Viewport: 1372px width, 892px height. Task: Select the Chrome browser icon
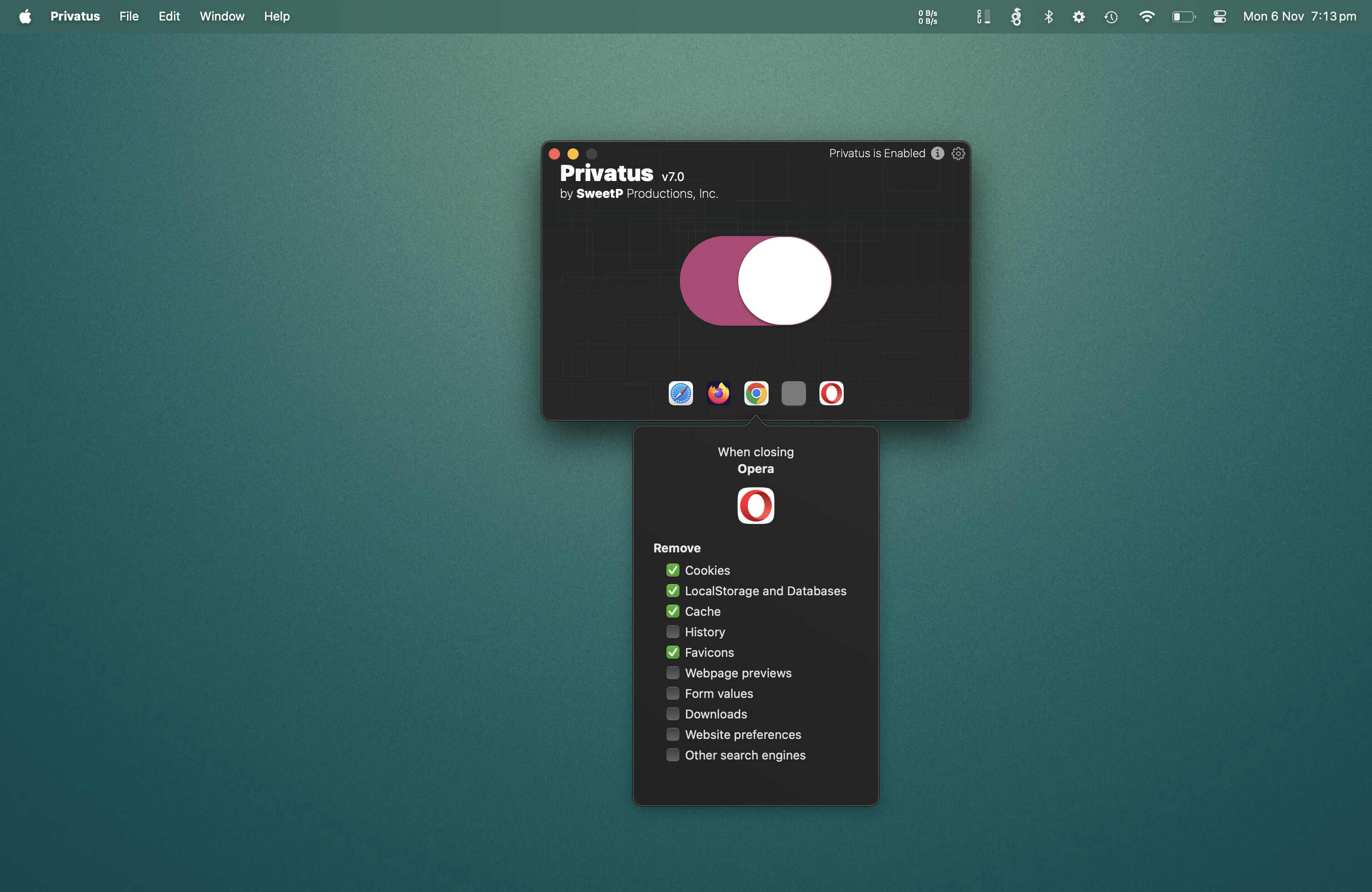click(x=756, y=394)
